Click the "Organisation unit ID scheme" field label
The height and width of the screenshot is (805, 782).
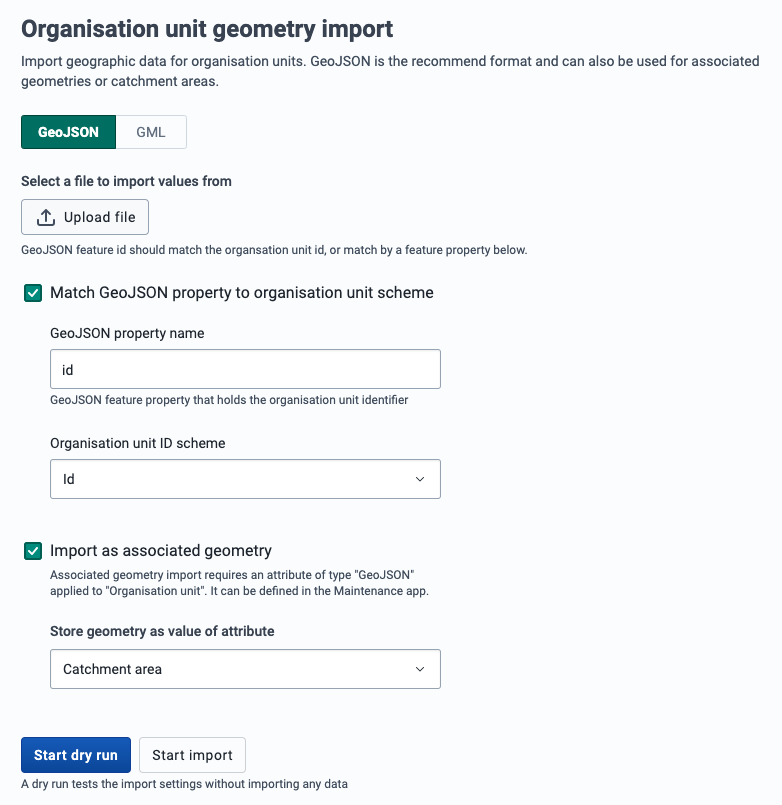click(x=138, y=443)
